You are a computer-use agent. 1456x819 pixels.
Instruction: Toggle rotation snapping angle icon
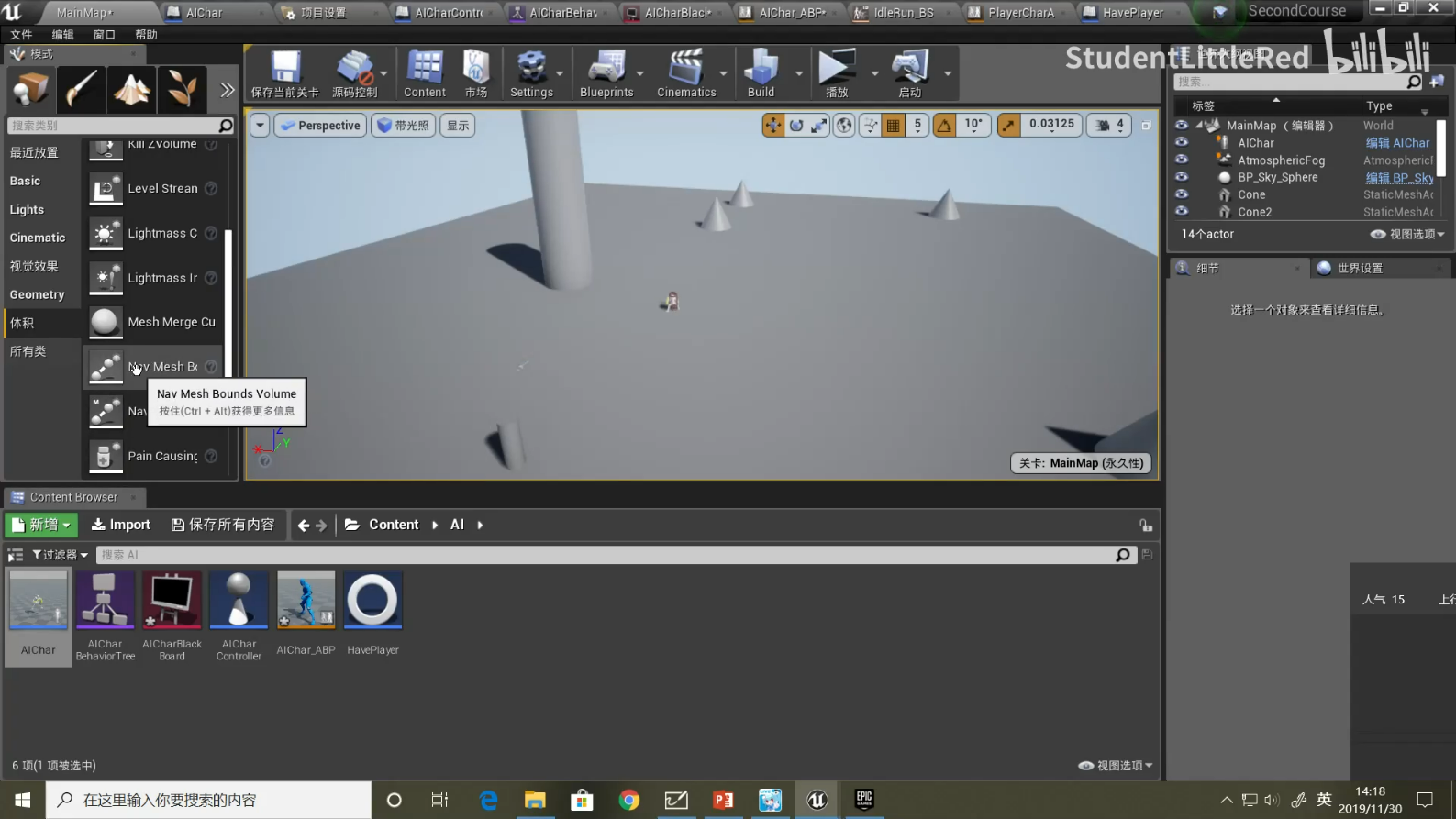tap(944, 126)
